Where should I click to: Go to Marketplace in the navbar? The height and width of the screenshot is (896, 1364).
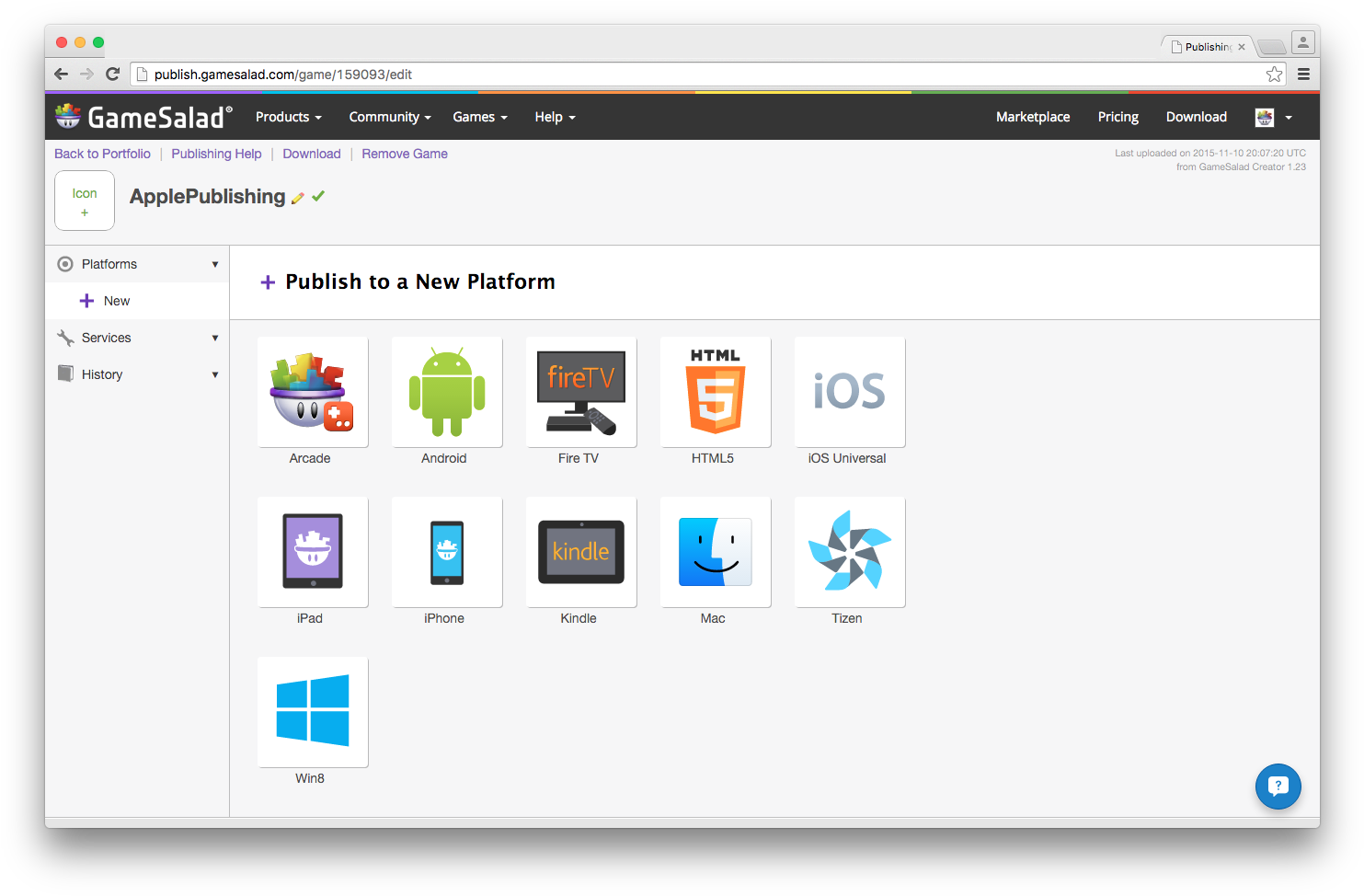click(1033, 117)
